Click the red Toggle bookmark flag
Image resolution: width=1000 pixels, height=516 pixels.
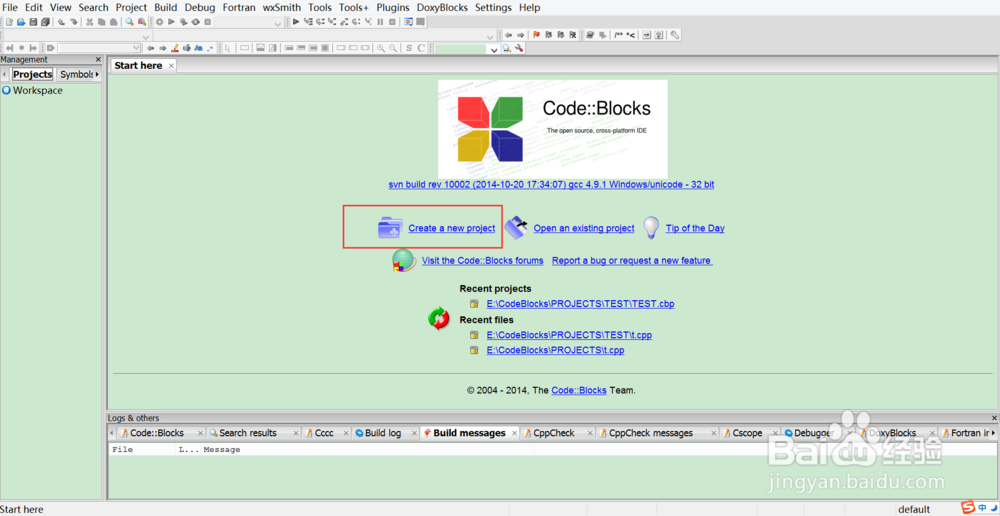[x=536, y=34]
